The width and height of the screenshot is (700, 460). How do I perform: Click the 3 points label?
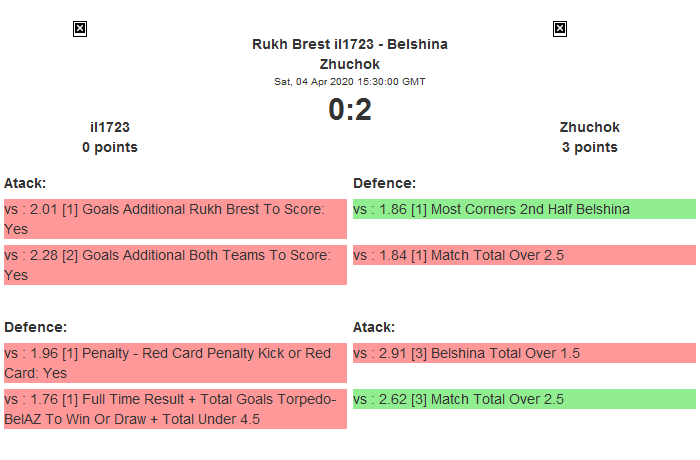point(590,147)
